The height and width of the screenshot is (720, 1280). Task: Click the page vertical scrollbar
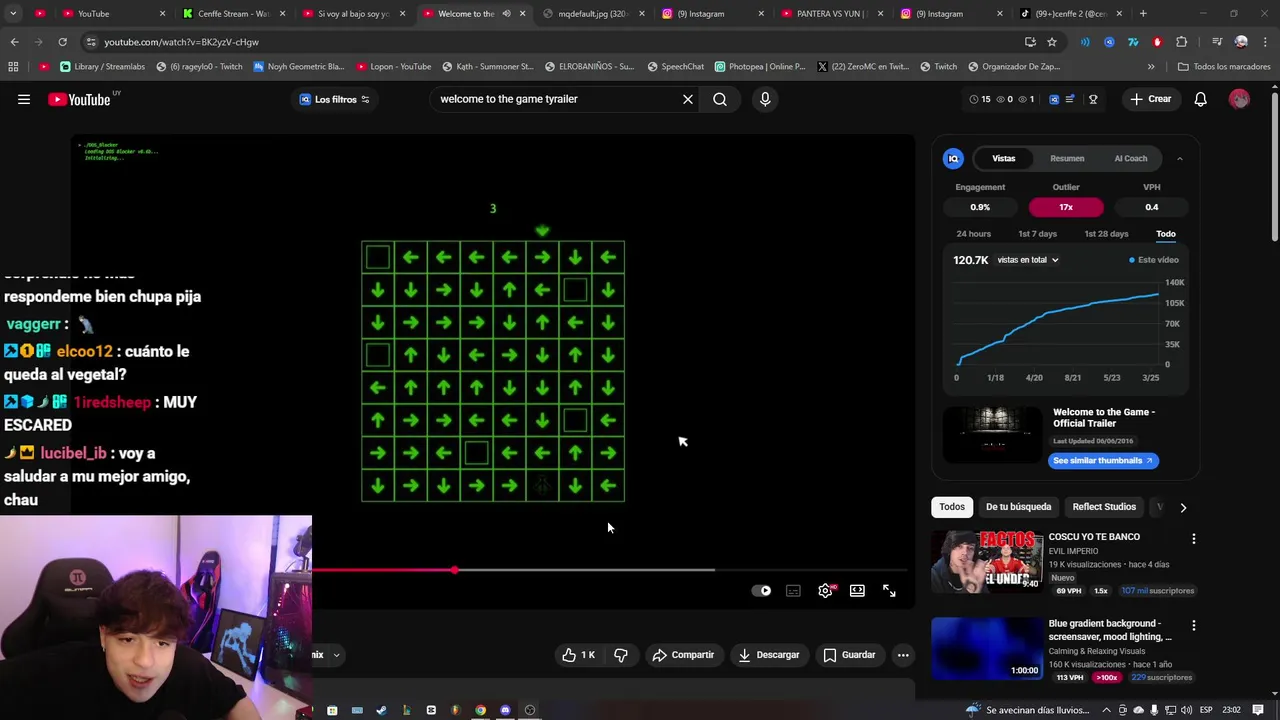click(x=1274, y=165)
